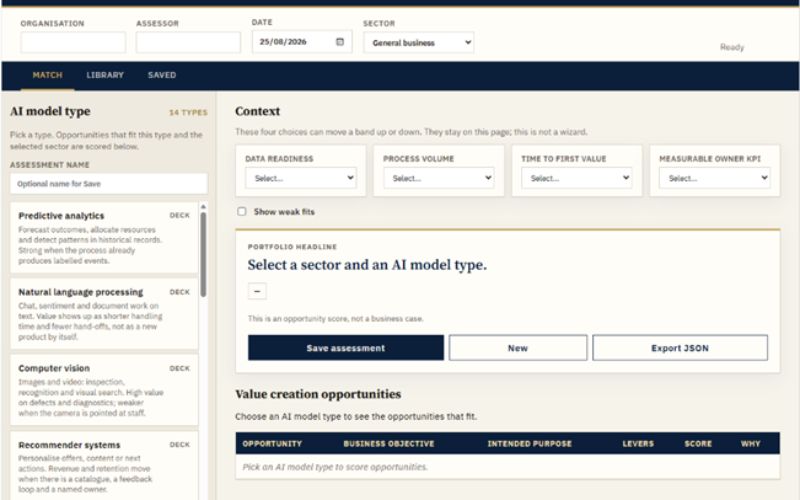Image resolution: width=800 pixels, height=500 pixels.
Task: Click the Intended Purpose column header
Action: pos(530,443)
